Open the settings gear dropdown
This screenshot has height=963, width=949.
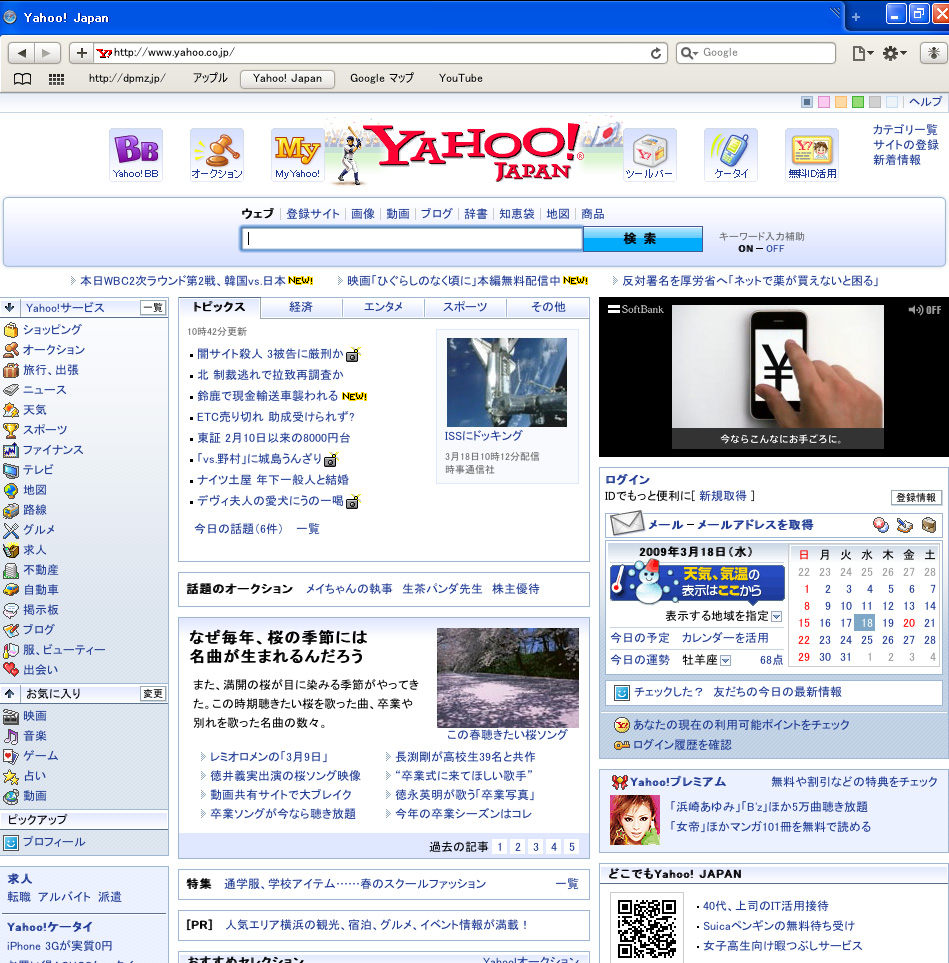(x=894, y=53)
